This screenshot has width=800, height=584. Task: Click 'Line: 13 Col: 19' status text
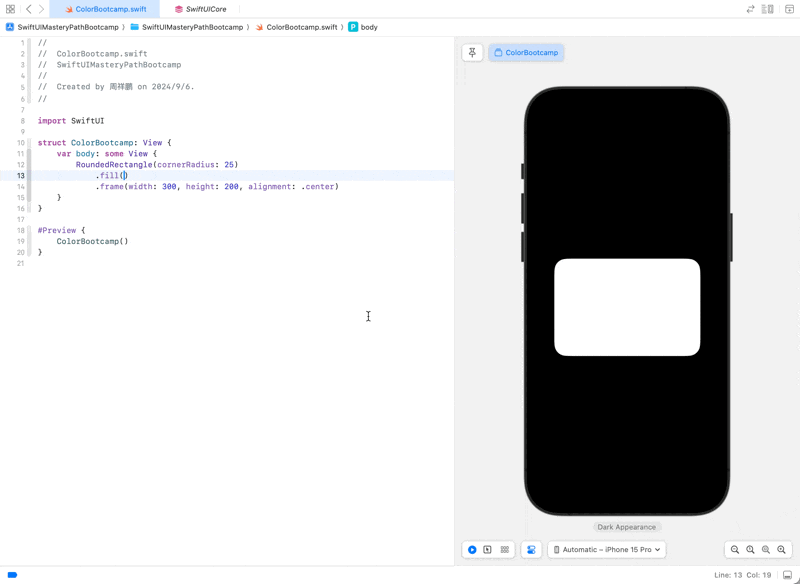[742, 575]
